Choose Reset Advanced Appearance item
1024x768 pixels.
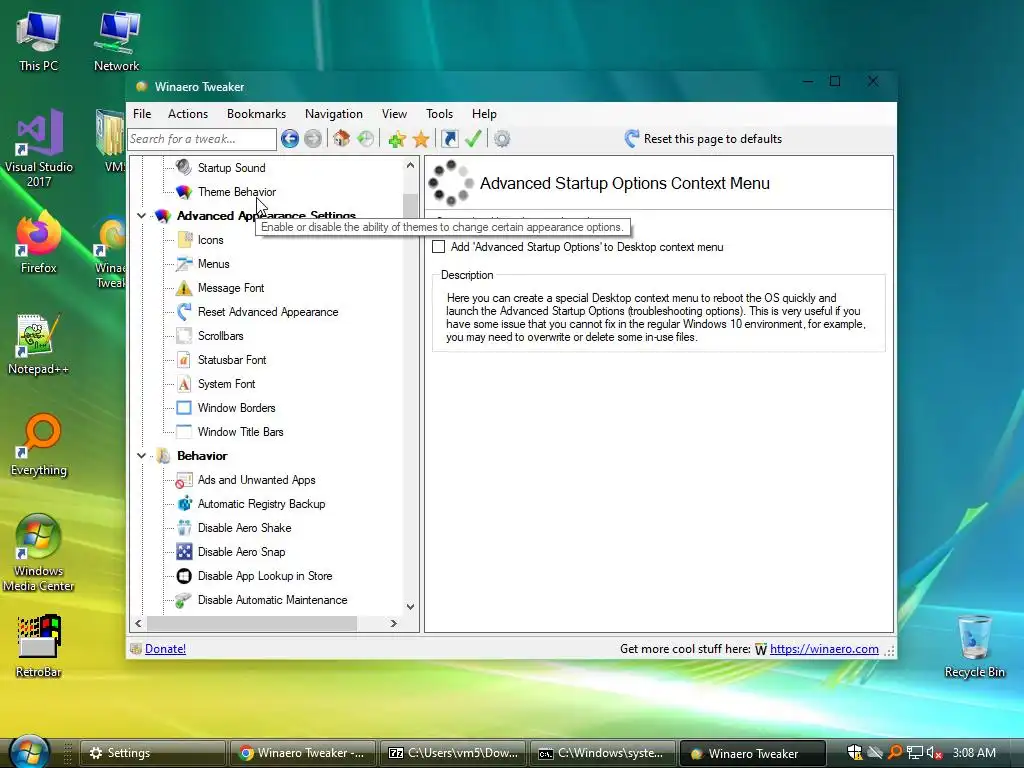coord(268,312)
